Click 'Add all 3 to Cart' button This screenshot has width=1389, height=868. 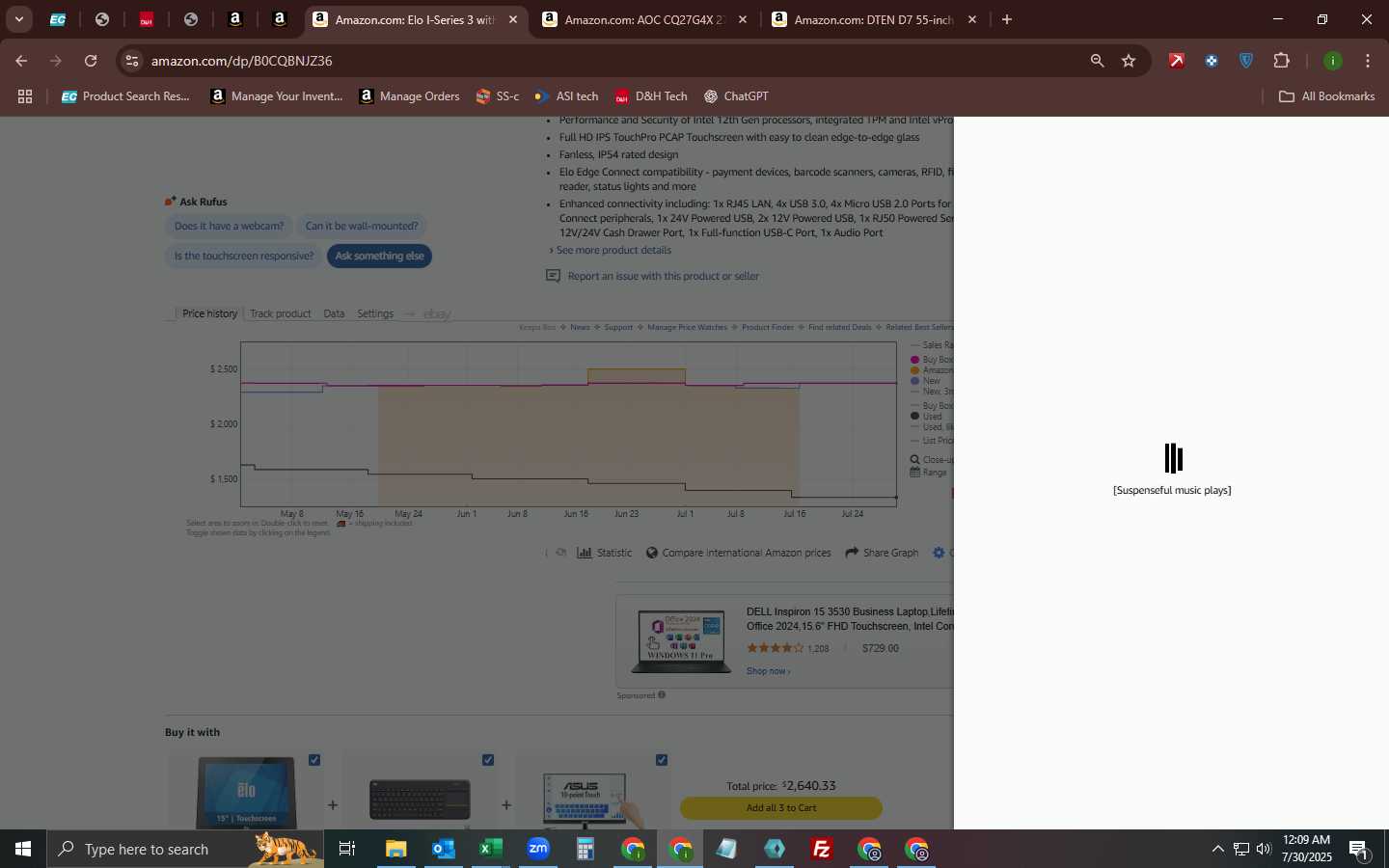pos(780,808)
